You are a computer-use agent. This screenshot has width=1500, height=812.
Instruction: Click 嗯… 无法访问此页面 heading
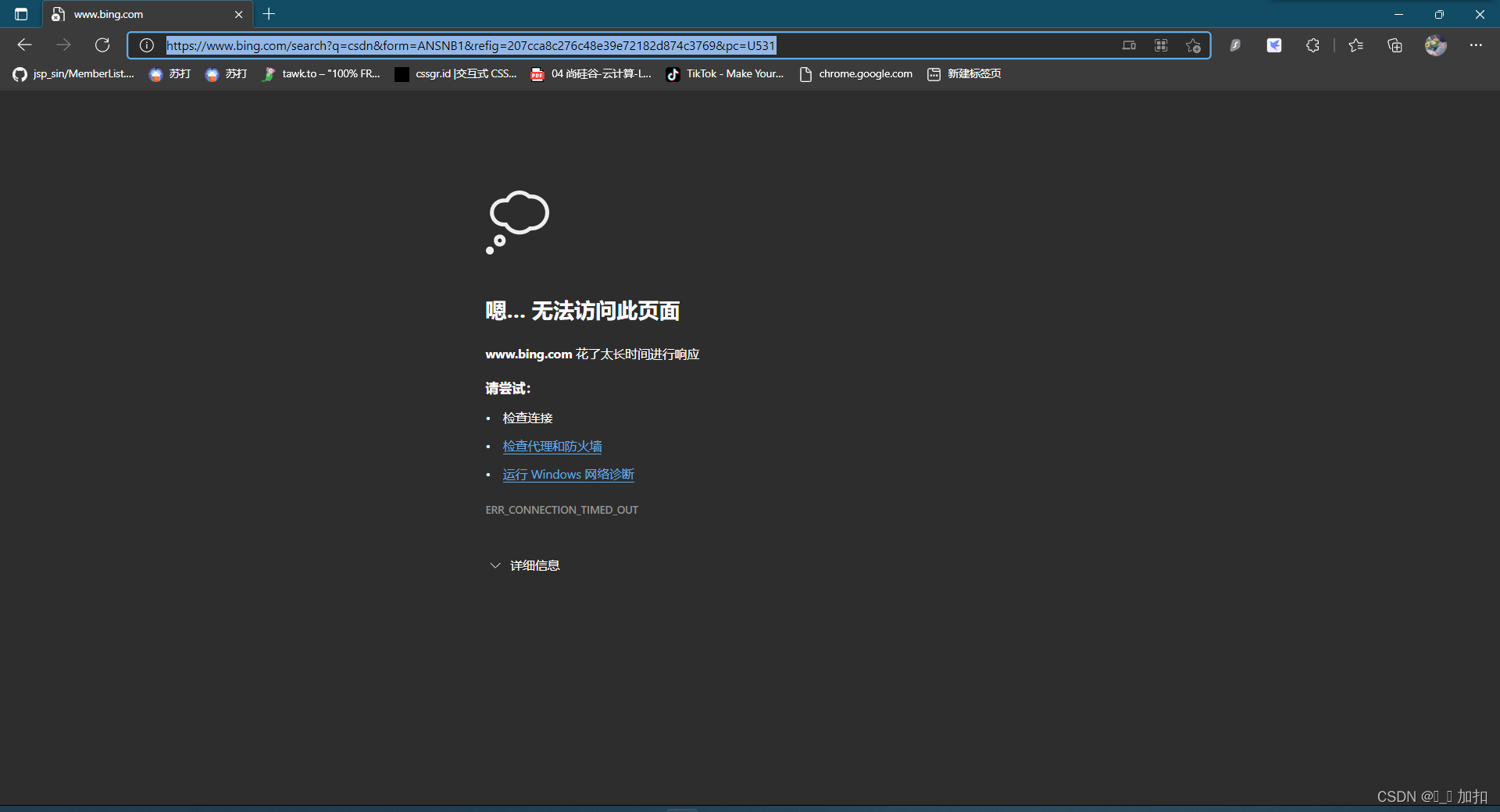pyautogui.click(x=582, y=311)
